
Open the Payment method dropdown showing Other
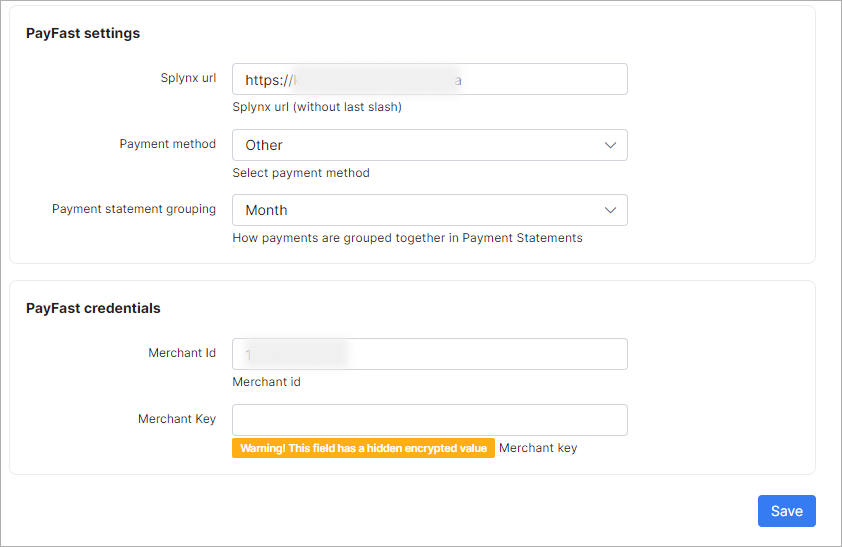point(420,145)
